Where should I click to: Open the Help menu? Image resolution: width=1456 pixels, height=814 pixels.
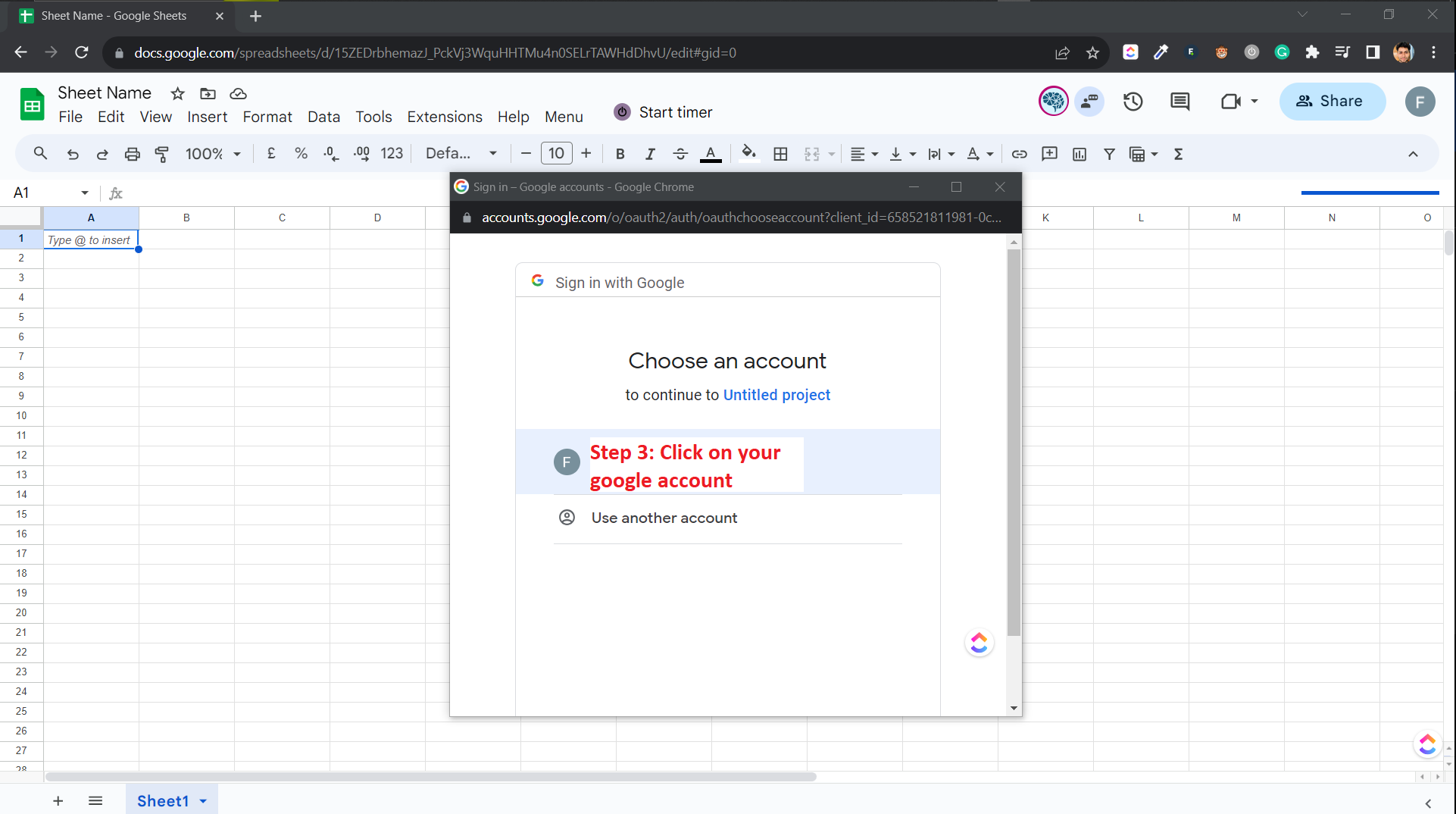pos(513,117)
